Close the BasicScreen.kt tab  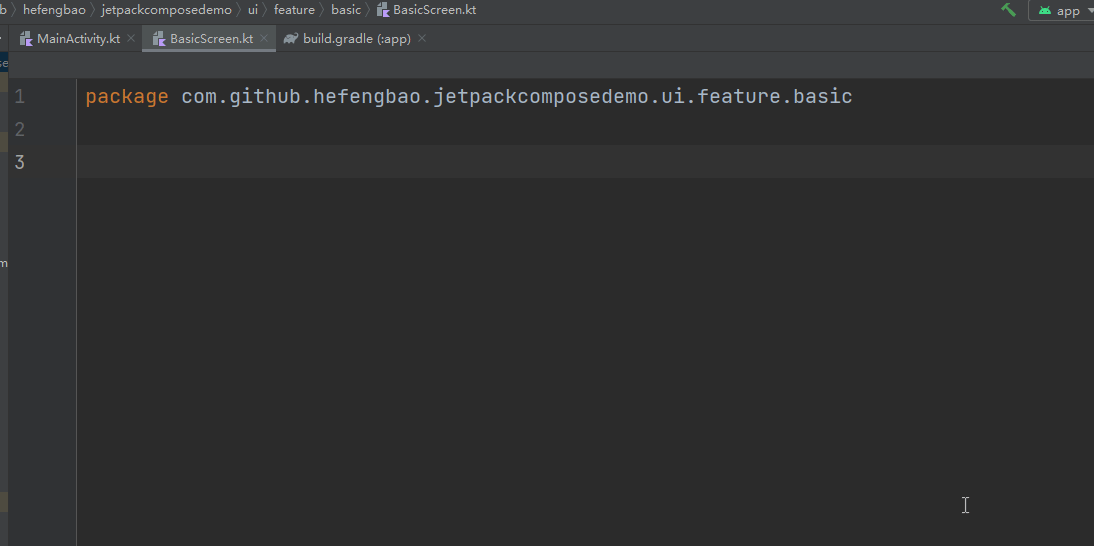(x=264, y=39)
